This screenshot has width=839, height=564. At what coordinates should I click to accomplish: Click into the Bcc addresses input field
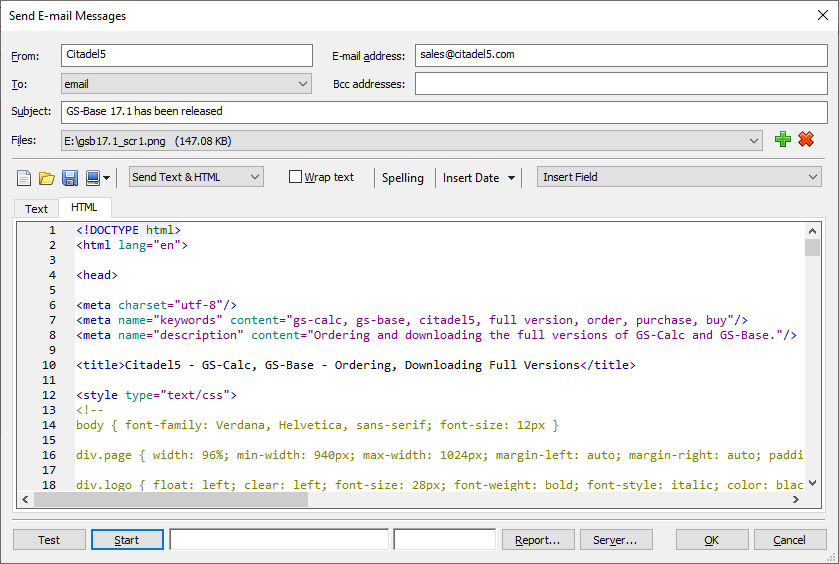pyautogui.click(x=621, y=83)
